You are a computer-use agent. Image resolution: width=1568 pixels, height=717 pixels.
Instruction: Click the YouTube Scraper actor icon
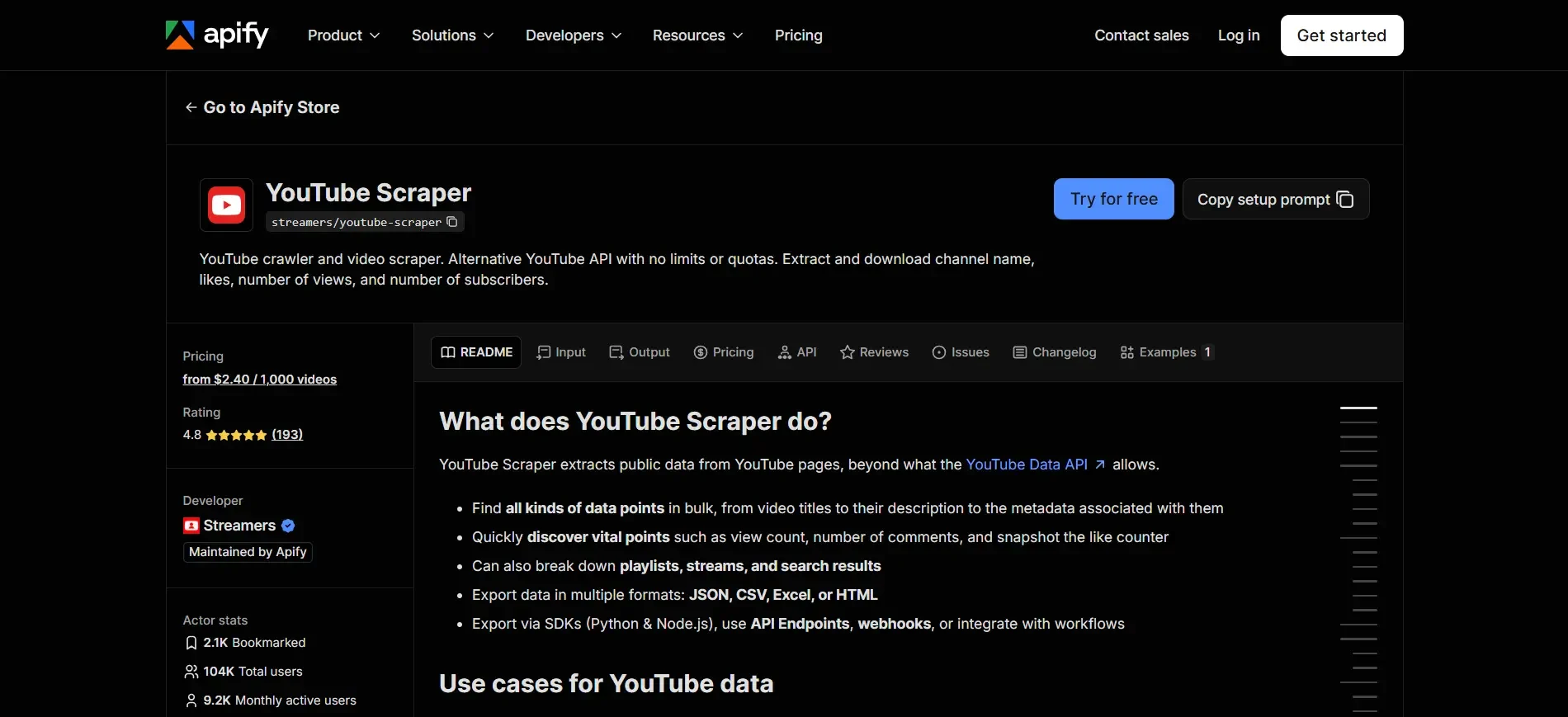(x=226, y=205)
